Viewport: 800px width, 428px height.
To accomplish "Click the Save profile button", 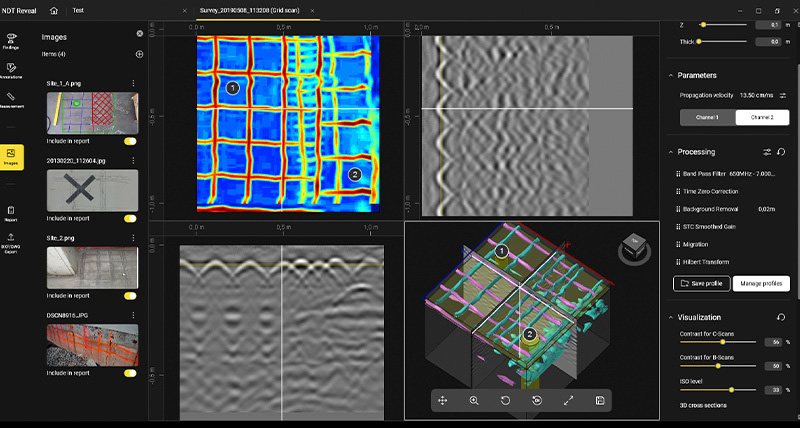I will 701,283.
